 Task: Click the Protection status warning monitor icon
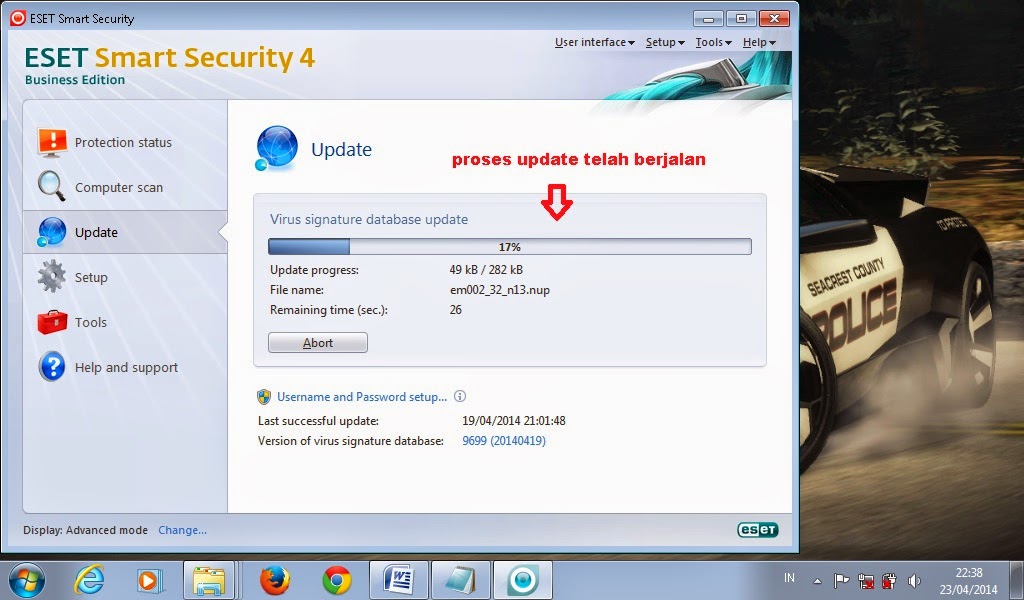pos(52,142)
